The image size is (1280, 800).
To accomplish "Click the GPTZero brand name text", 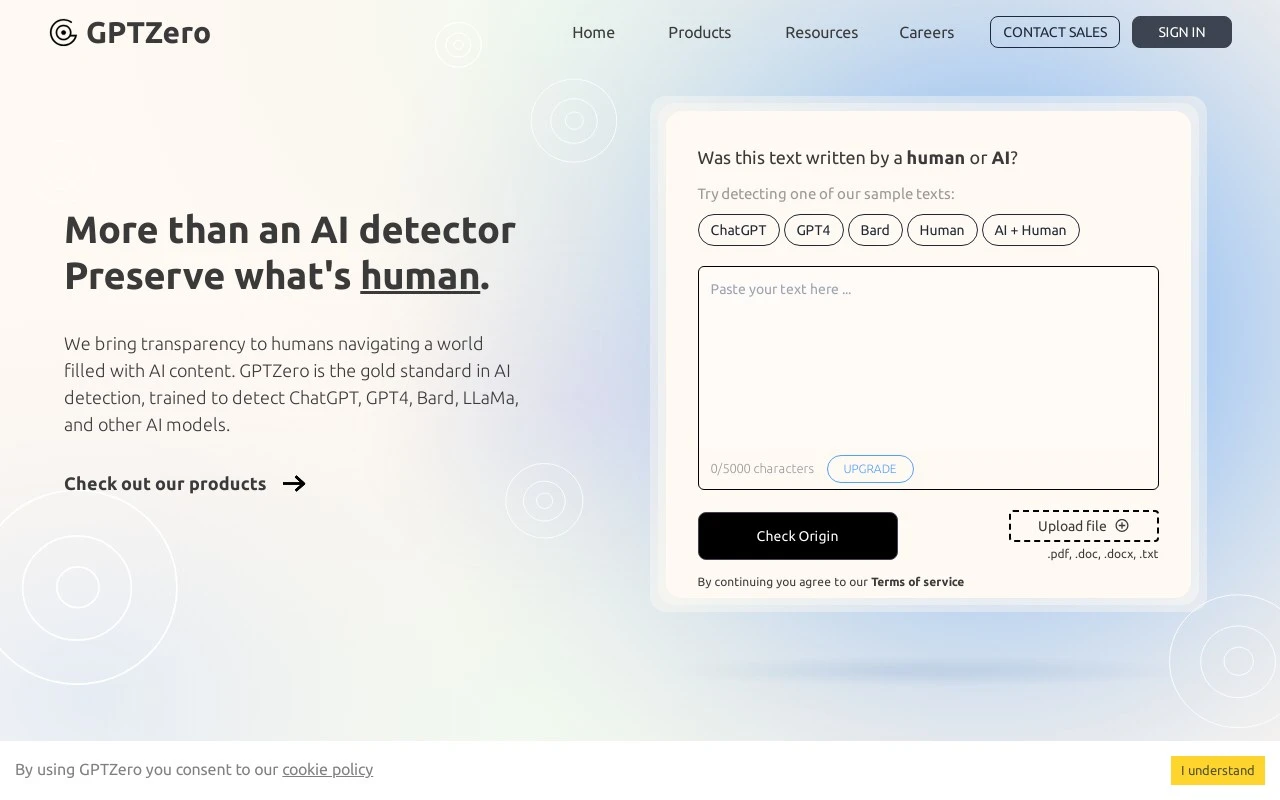I will (148, 32).
